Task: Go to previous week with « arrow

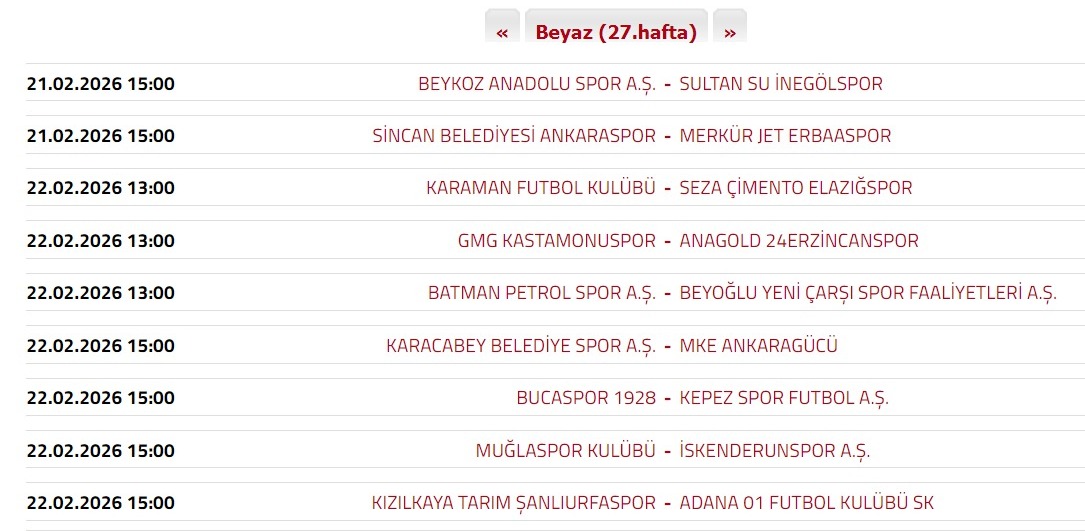Action: tap(502, 32)
